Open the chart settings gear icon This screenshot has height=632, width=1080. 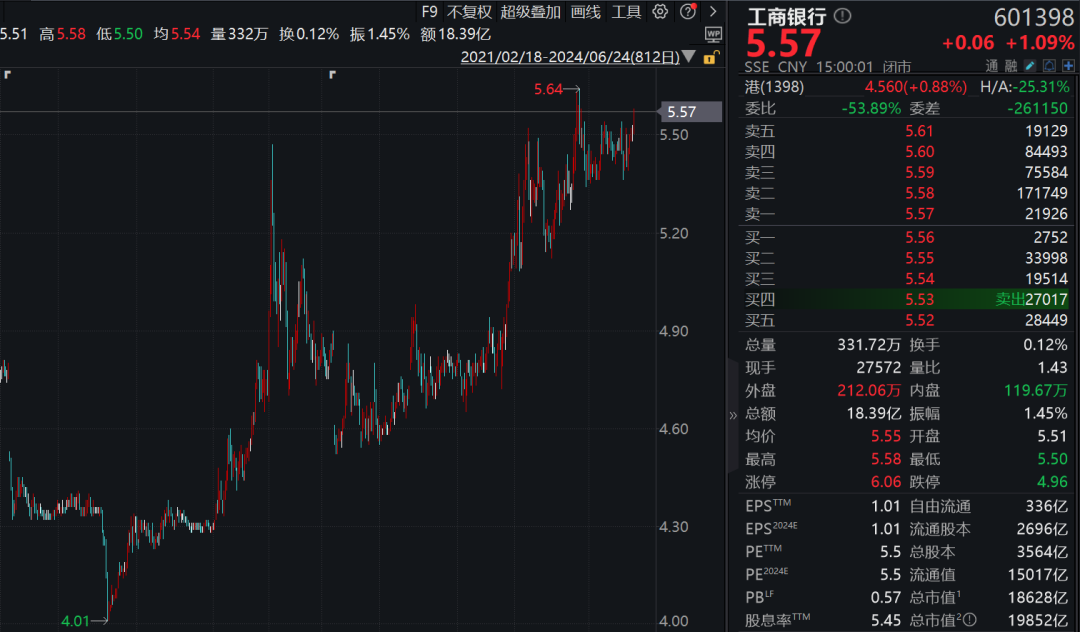coord(660,12)
